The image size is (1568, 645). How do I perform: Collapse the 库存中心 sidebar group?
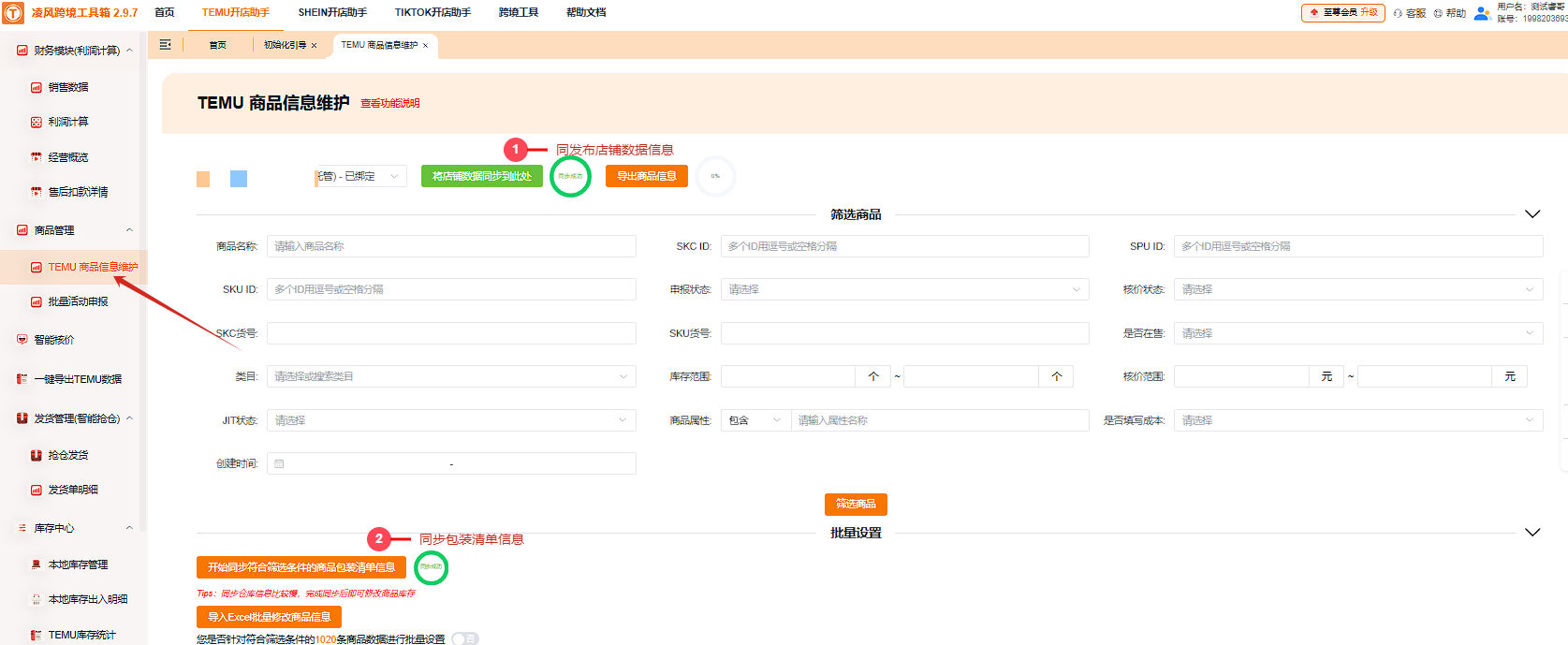(x=129, y=528)
